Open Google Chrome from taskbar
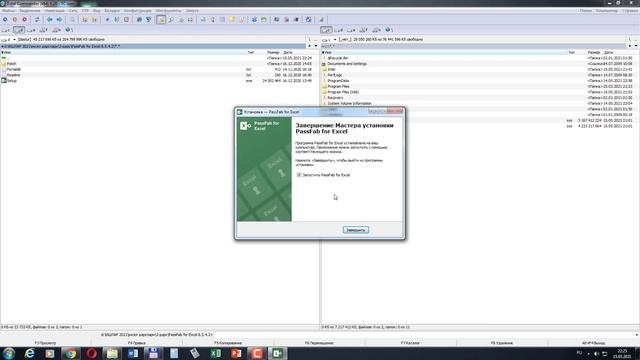Image resolution: width=640 pixels, height=360 pixels. tap(71, 353)
